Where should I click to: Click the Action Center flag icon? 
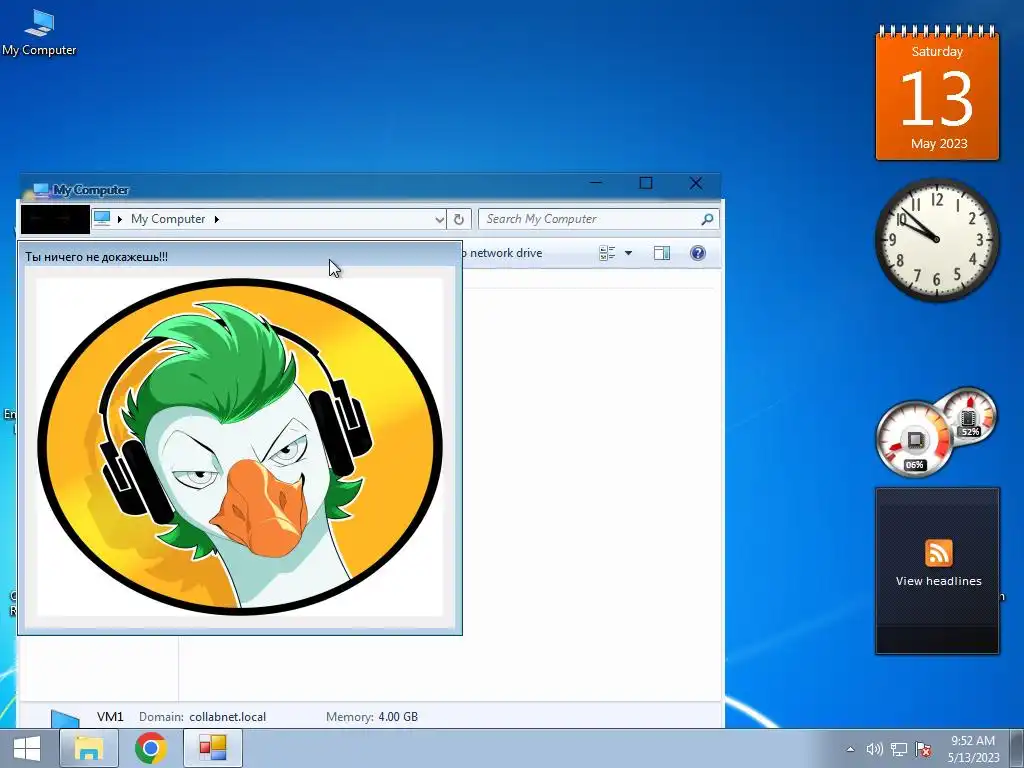tap(923, 749)
